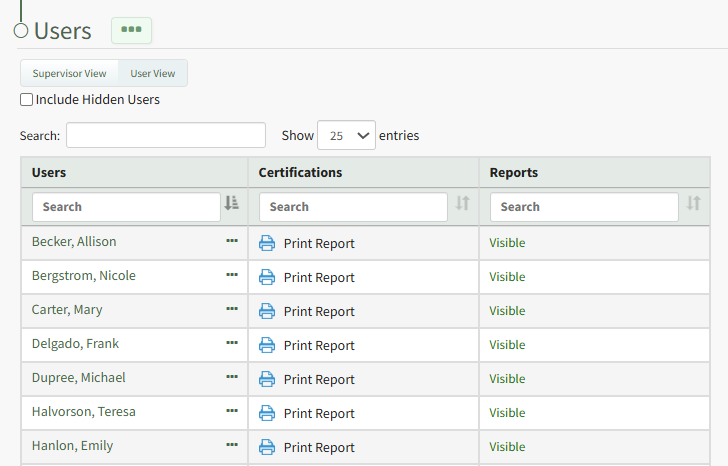Open ellipsis options for Delgado, Frank

tap(232, 343)
